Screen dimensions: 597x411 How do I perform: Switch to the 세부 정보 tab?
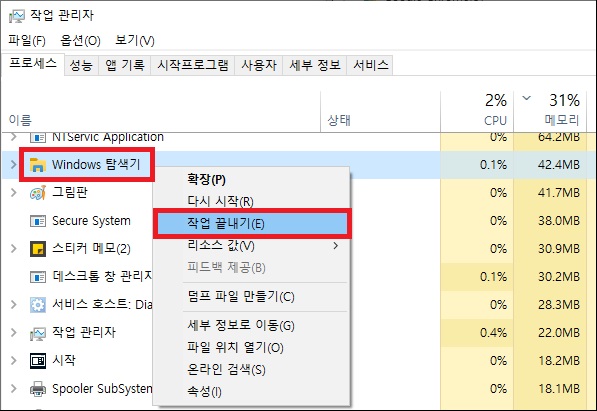pyautogui.click(x=315, y=66)
